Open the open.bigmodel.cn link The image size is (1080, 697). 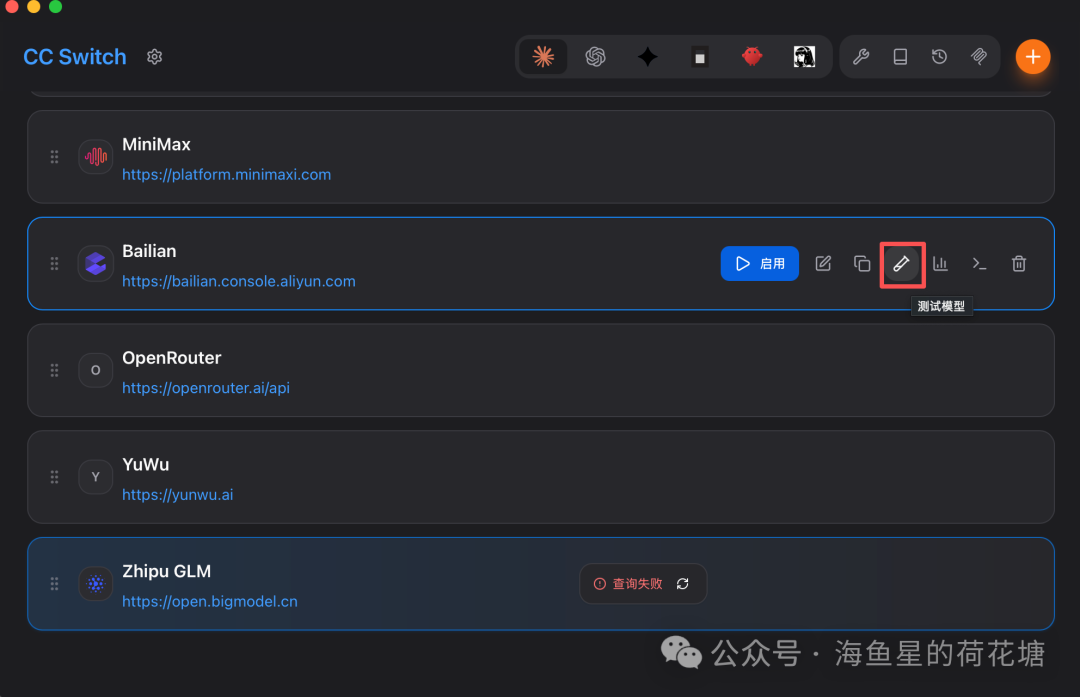tap(210, 601)
